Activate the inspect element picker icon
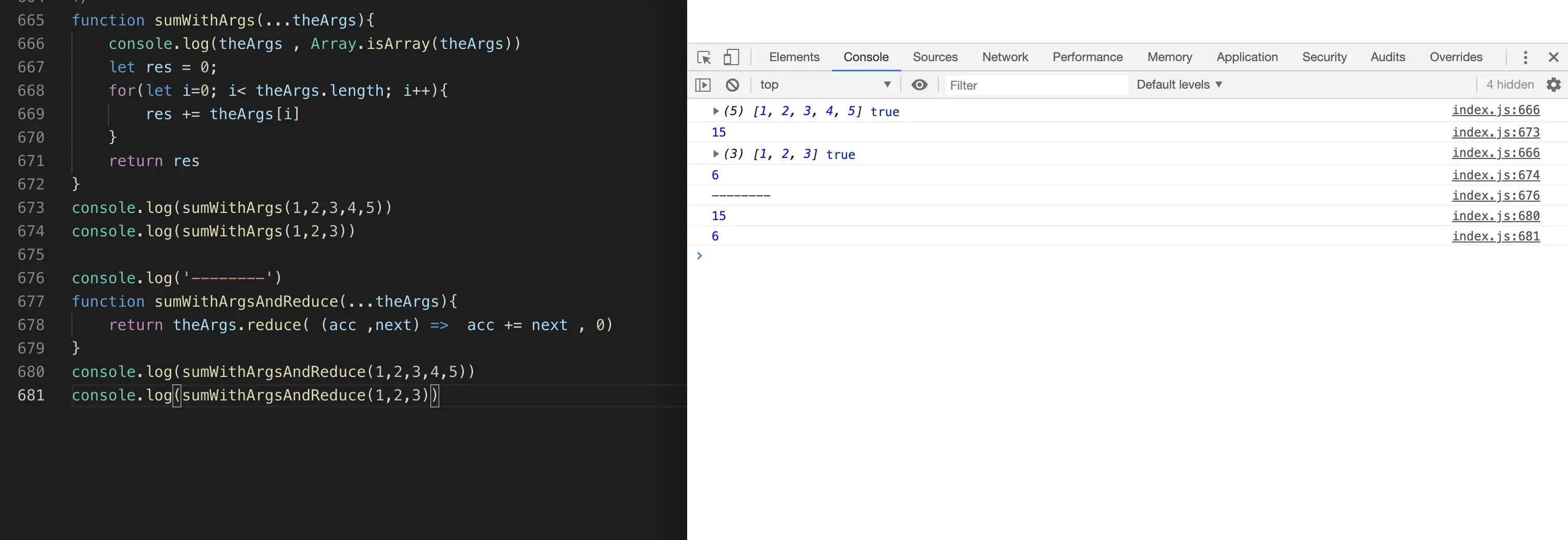This screenshot has height=540, width=1568. pos(704,57)
